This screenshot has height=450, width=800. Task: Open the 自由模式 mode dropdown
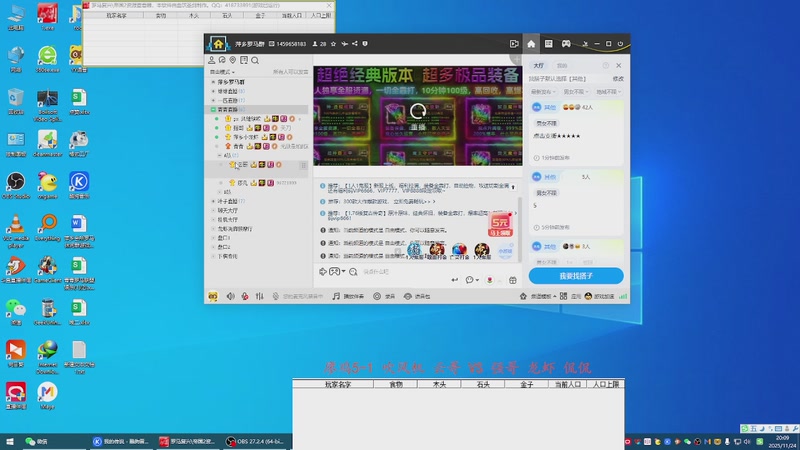(x=222, y=72)
